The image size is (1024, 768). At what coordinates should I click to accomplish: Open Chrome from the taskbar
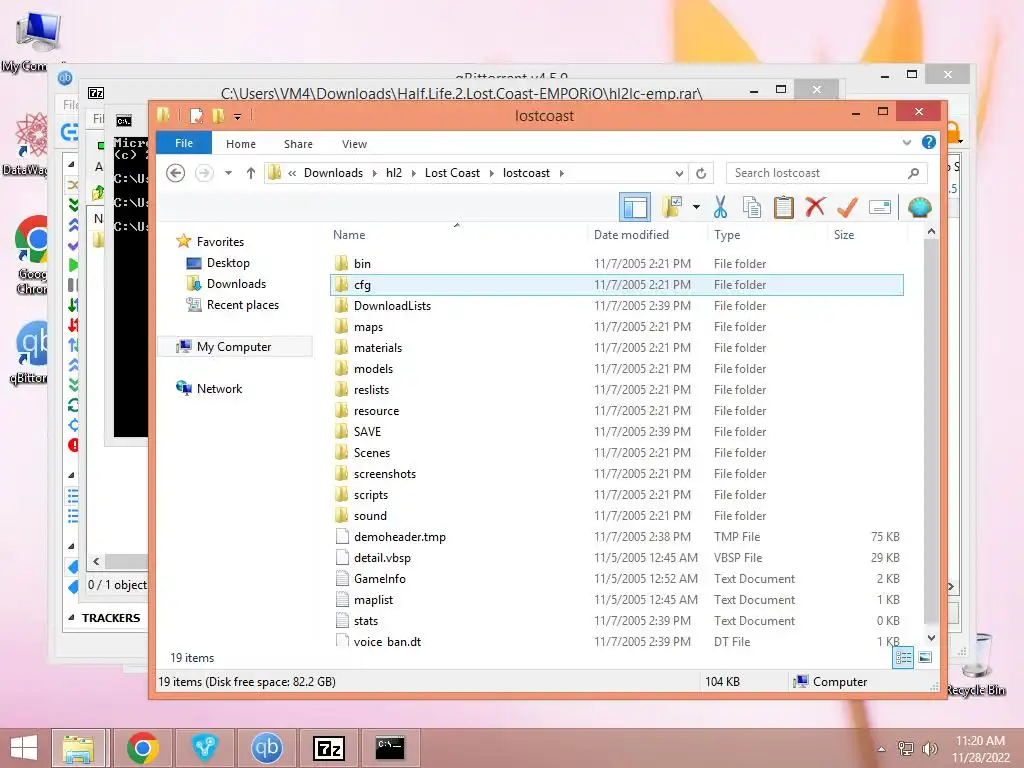pyautogui.click(x=142, y=748)
